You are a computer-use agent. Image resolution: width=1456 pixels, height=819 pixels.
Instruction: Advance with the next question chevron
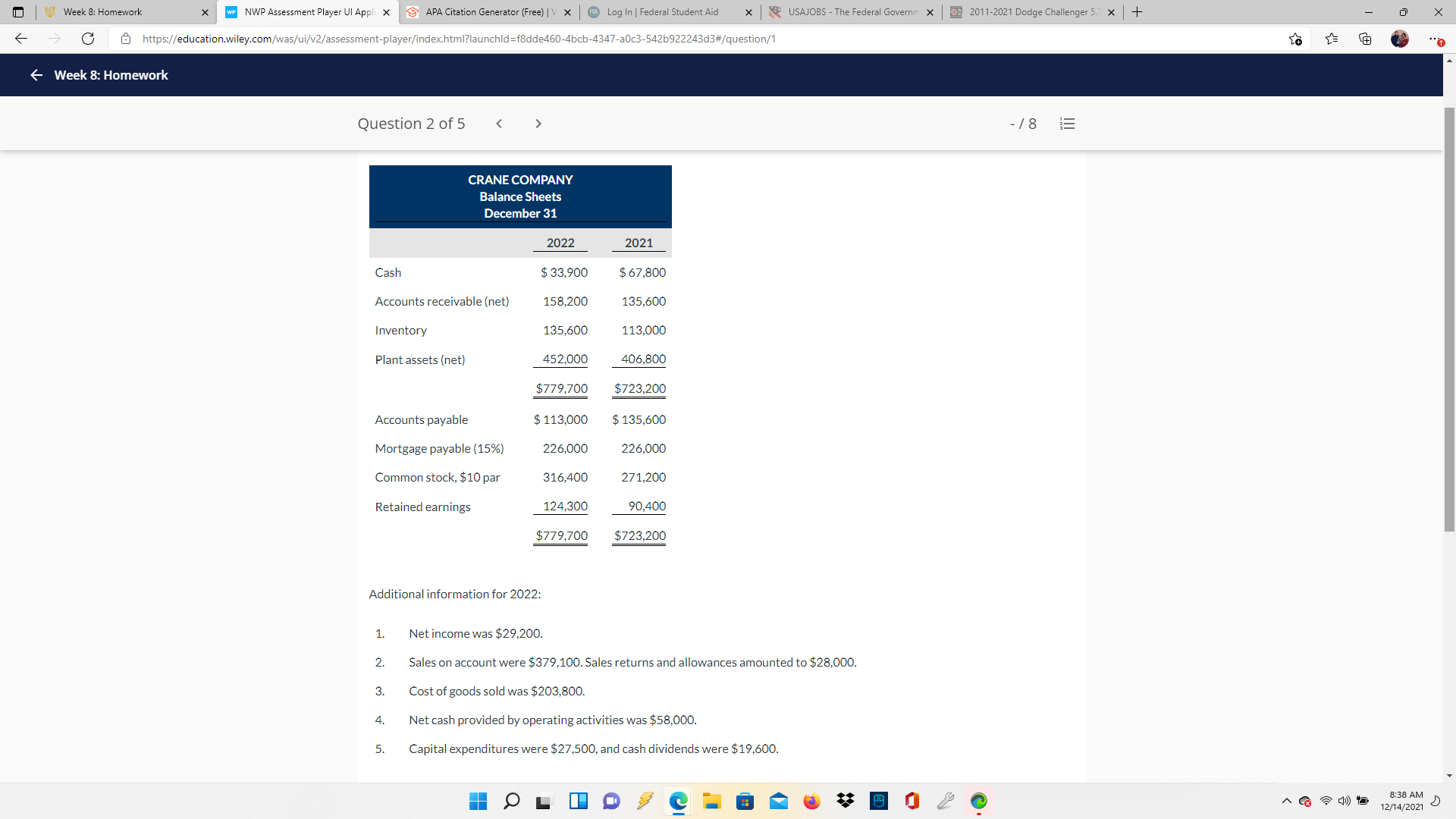click(538, 123)
